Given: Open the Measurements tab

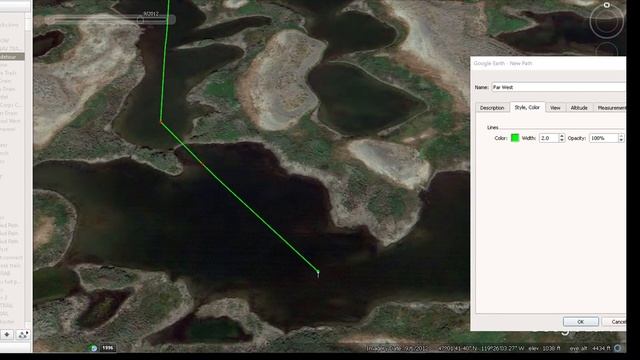Looking at the screenshot, I should click(610, 108).
